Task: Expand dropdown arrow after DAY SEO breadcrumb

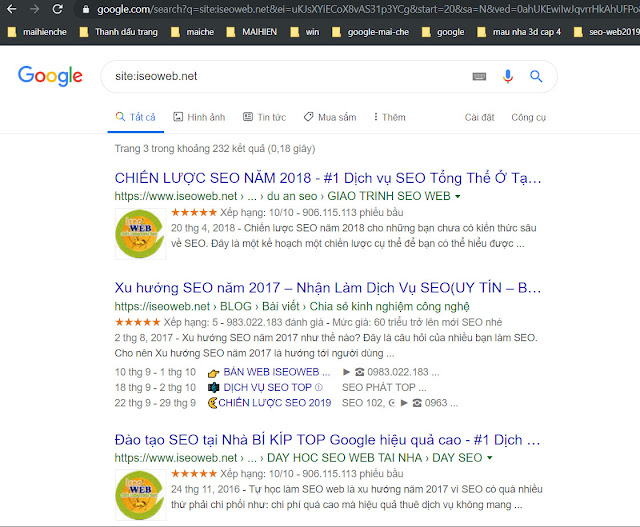Action: point(489,458)
